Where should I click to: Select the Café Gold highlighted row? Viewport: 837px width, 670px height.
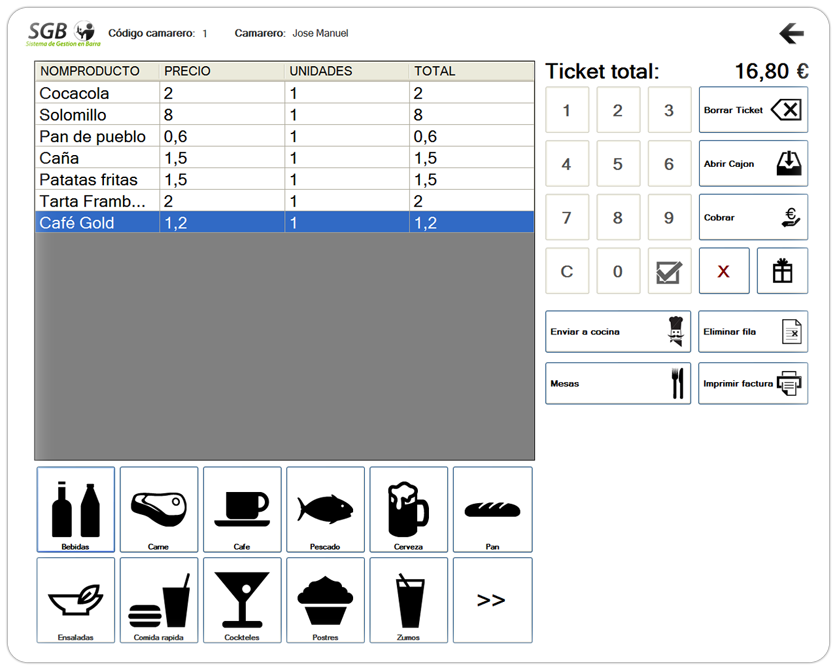pos(285,223)
